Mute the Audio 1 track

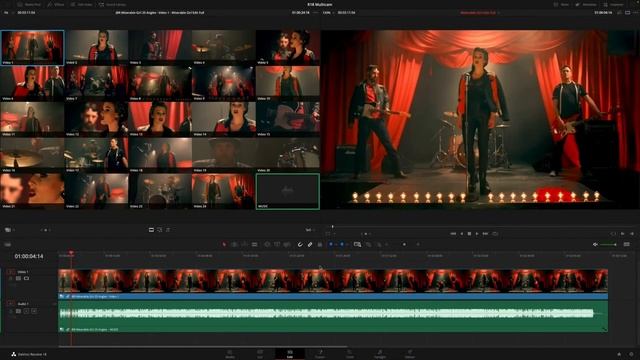point(34,311)
